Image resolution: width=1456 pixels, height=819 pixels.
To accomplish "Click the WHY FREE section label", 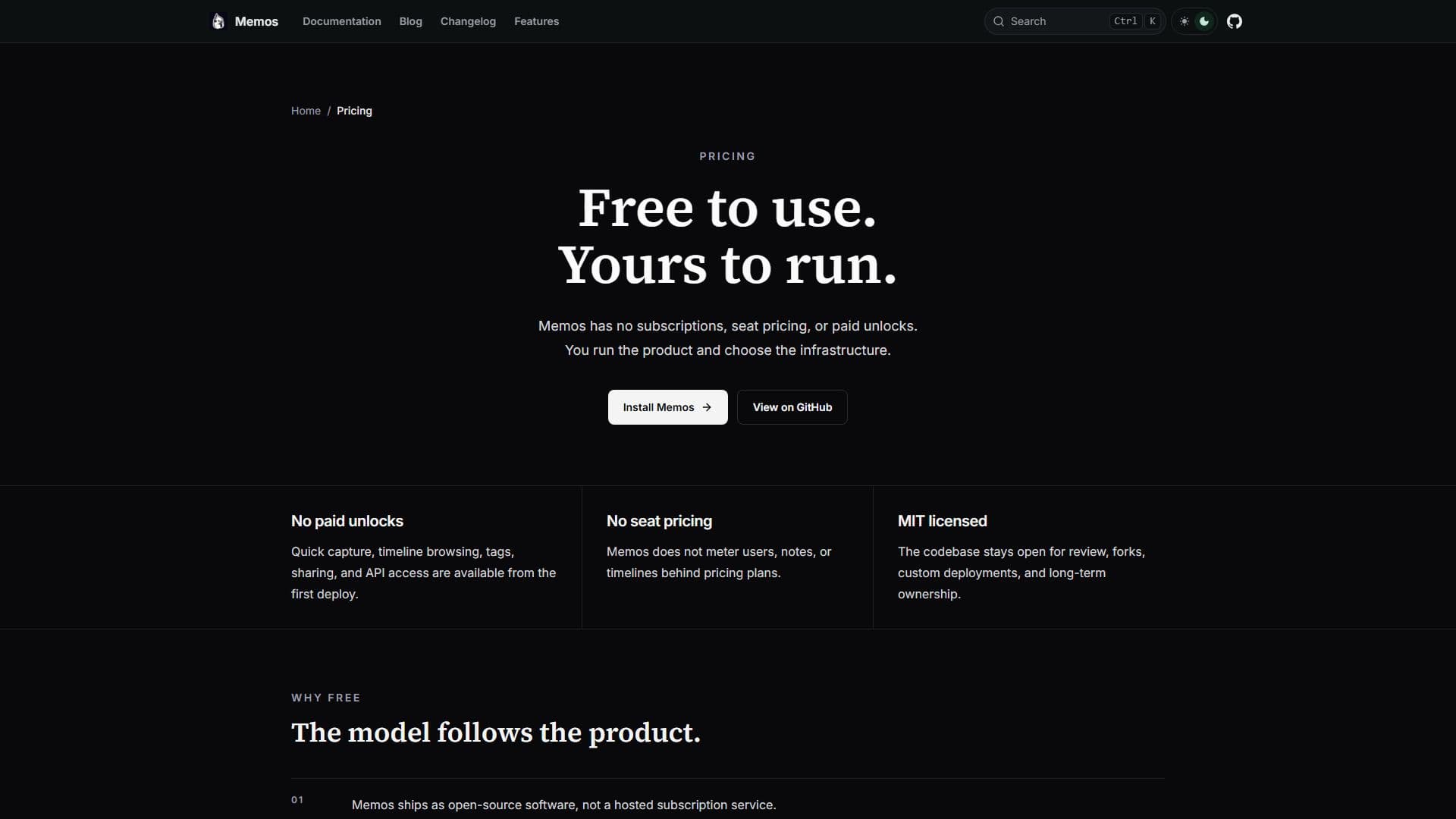I will click(x=325, y=698).
